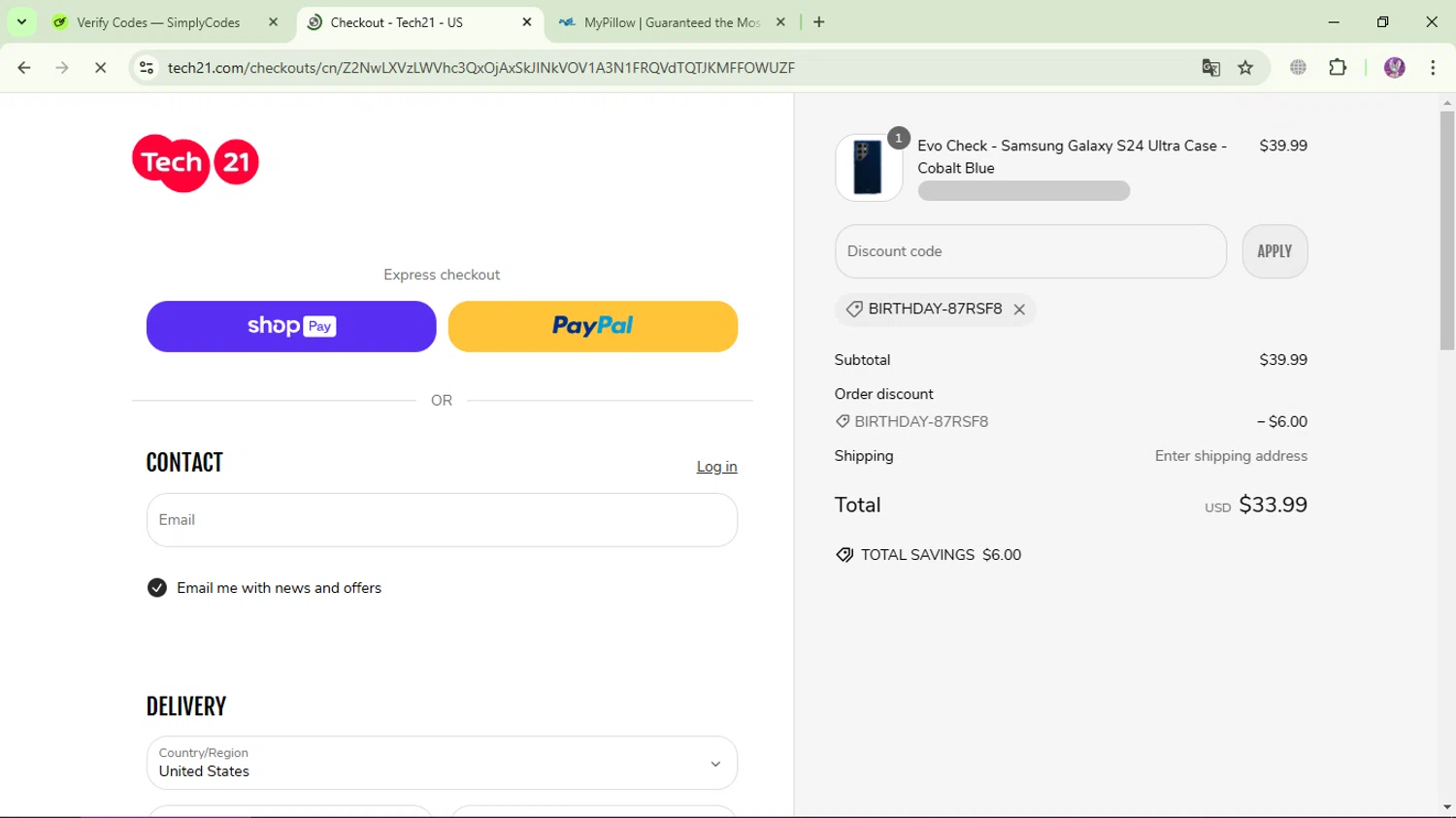1456x818 pixels.
Task: Click the page vertical scrollbar thumb
Action: 1447,230
